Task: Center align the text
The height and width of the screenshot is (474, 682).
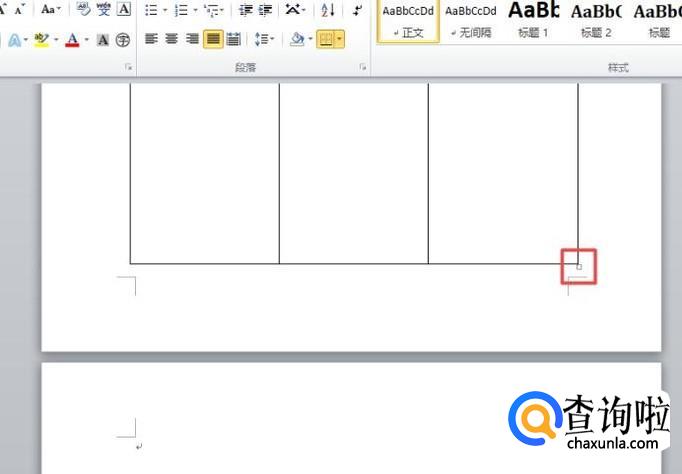Action: click(171, 39)
